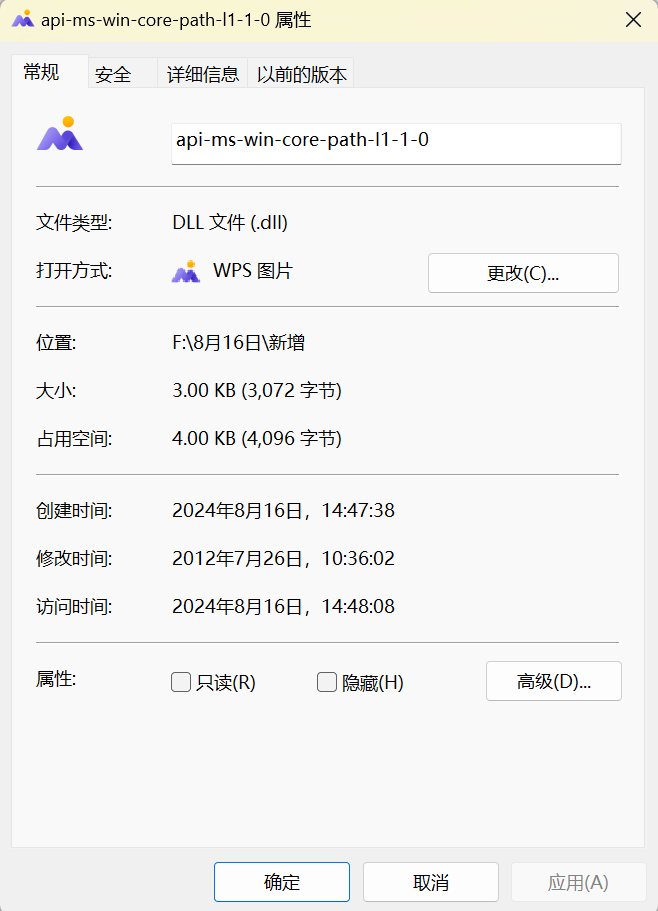Select access time 2024年8月16日, 14:48:08
Viewport: 658px width, 911px height.
tap(283, 607)
